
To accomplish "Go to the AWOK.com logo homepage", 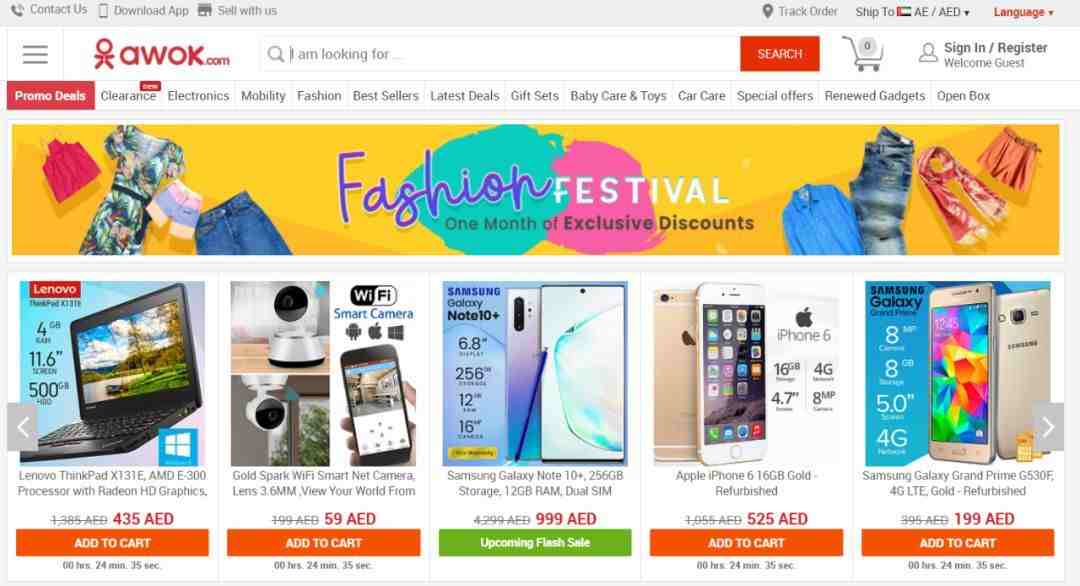I will (162, 54).
